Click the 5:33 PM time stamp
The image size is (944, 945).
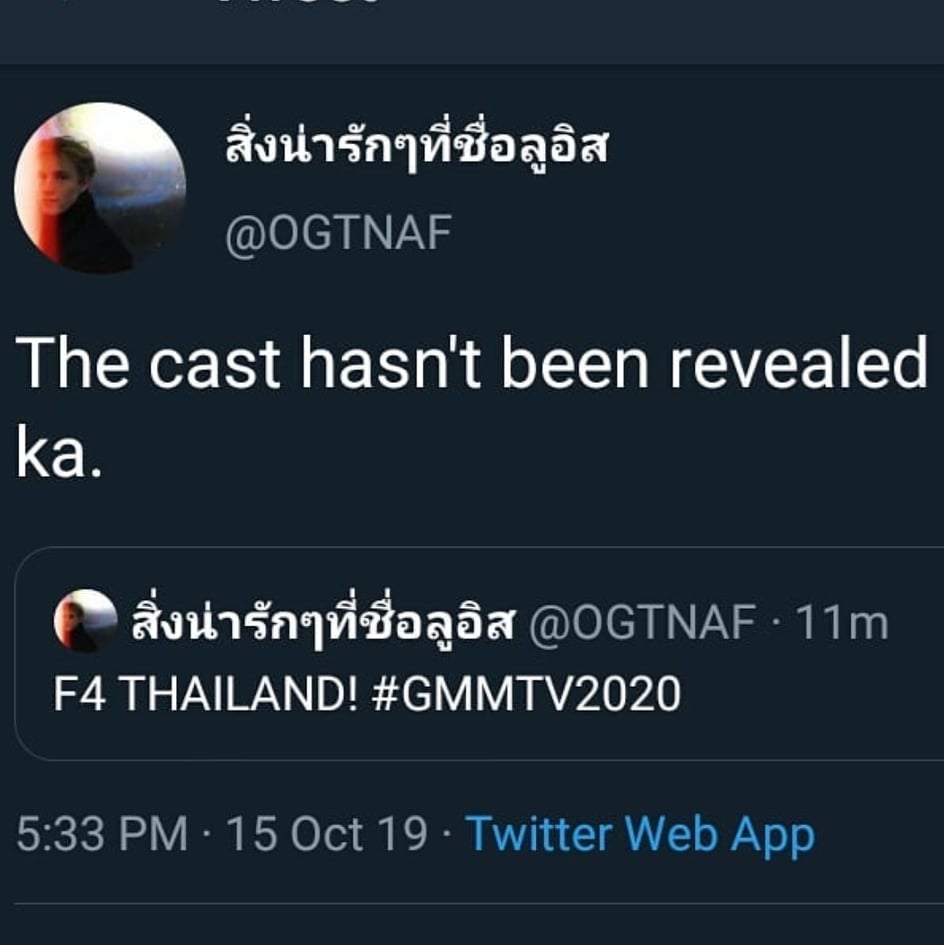(x=102, y=834)
